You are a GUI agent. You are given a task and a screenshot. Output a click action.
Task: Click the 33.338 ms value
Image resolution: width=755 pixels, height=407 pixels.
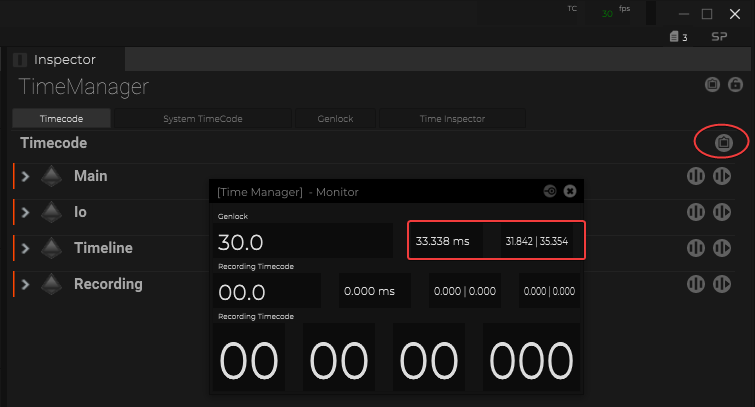pyautogui.click(x=445, y=241)
